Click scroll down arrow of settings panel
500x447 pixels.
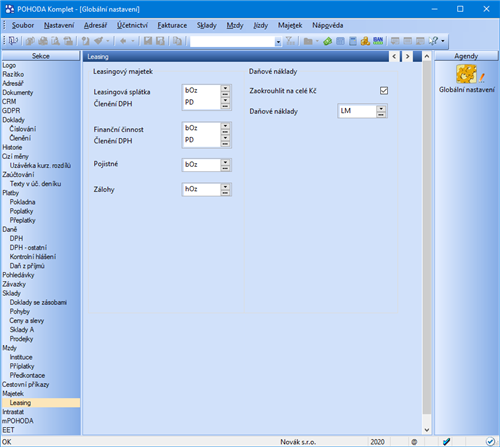[427, 430]
